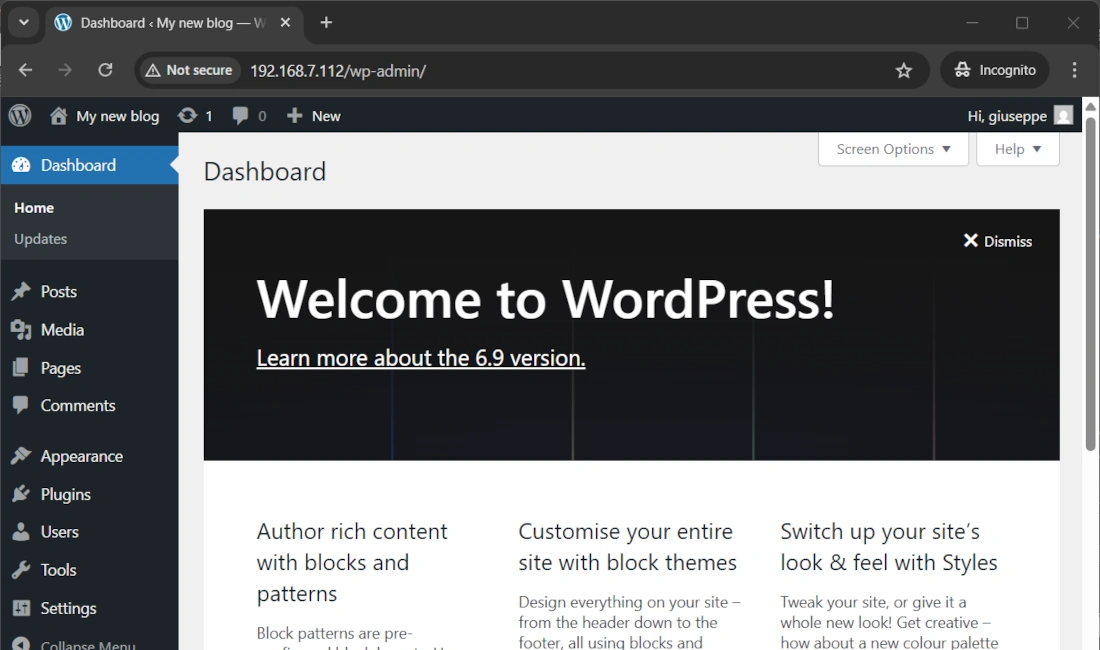1100x650 pixels.
Task: Follow the Learn more about 6.9 link
Action: pyautogui.click(x=420, y=357)
